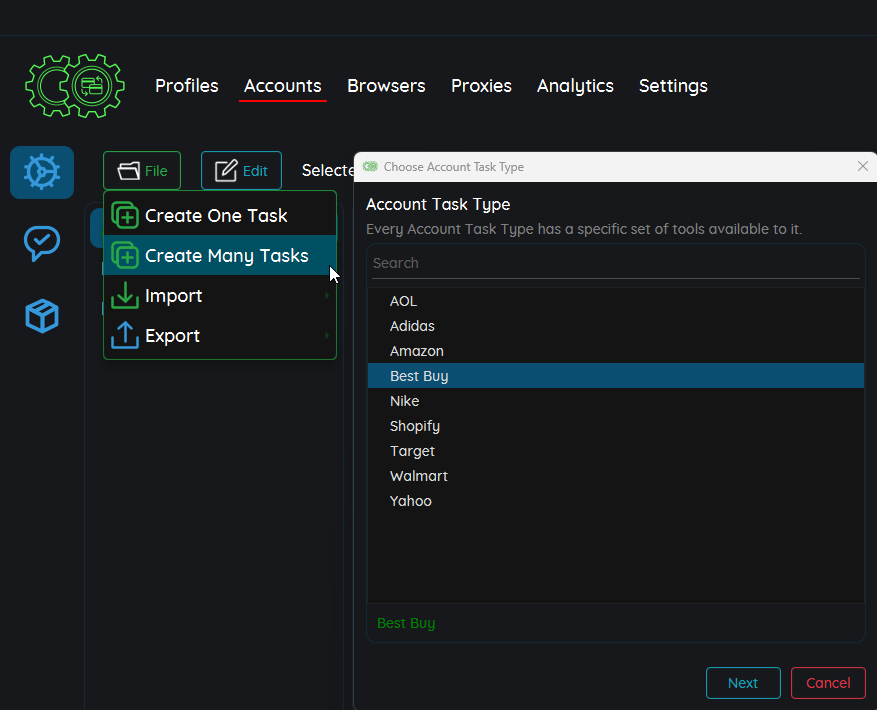Expand the Import submenu arrow
This screenshot has height=710, width=877.
pos(327,296)
